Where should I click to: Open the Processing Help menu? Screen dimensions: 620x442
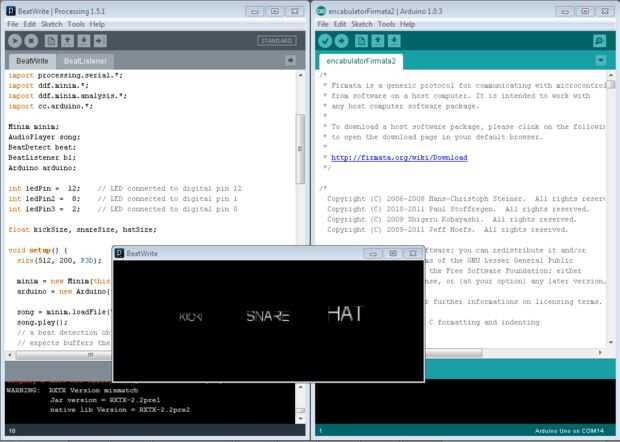pyautogui.click(x=97, y=24)
